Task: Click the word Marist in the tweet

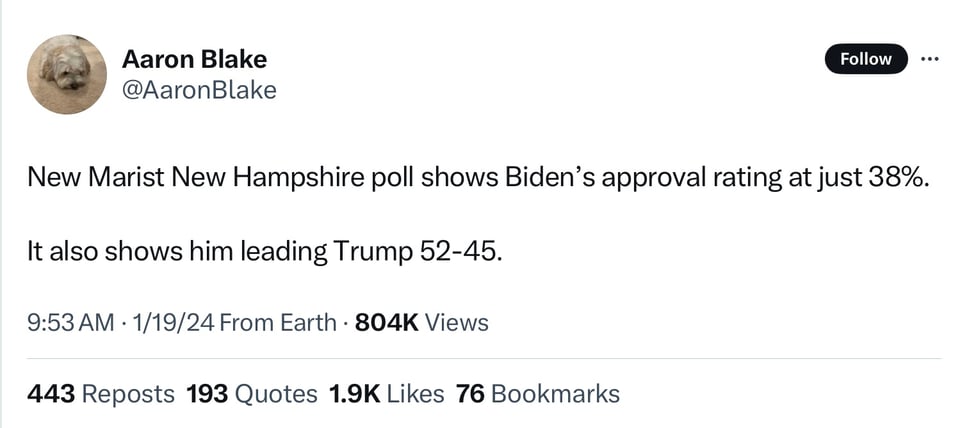Action: point(129,178)
